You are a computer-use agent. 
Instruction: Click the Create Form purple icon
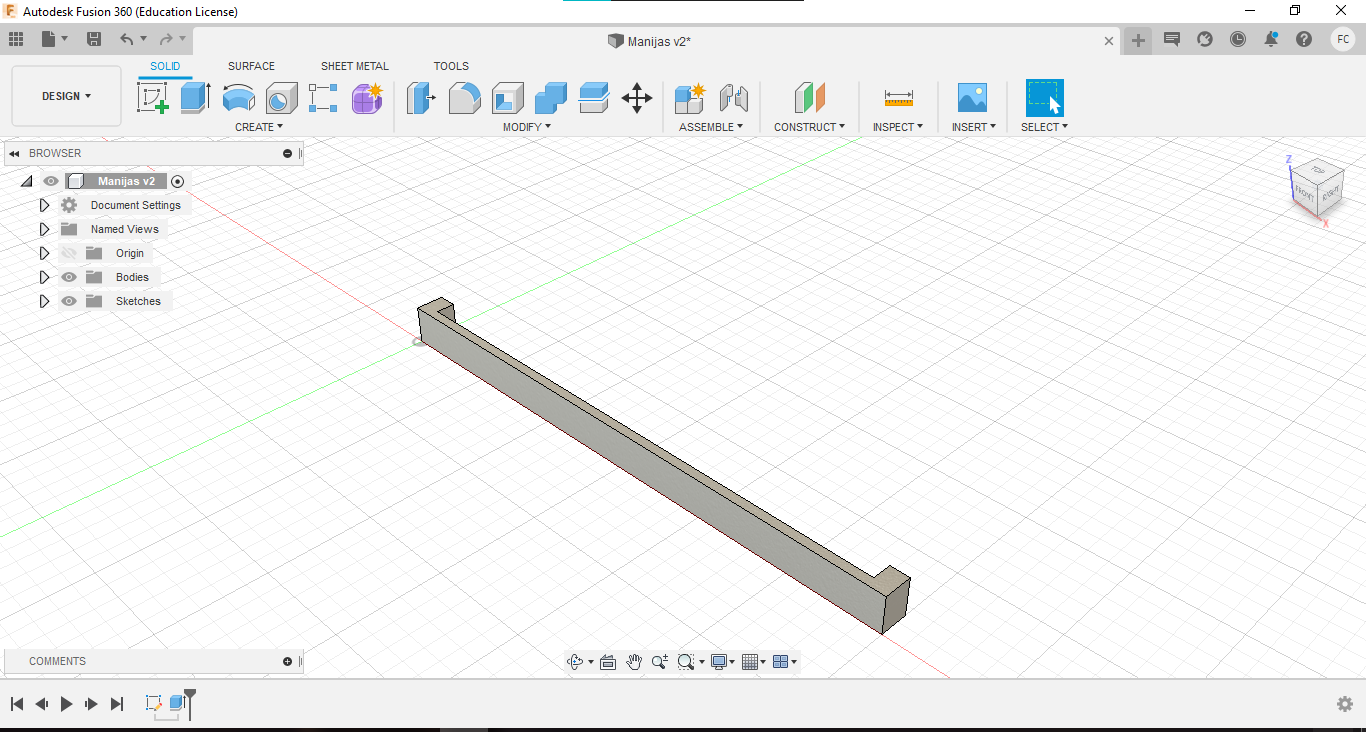367,98
